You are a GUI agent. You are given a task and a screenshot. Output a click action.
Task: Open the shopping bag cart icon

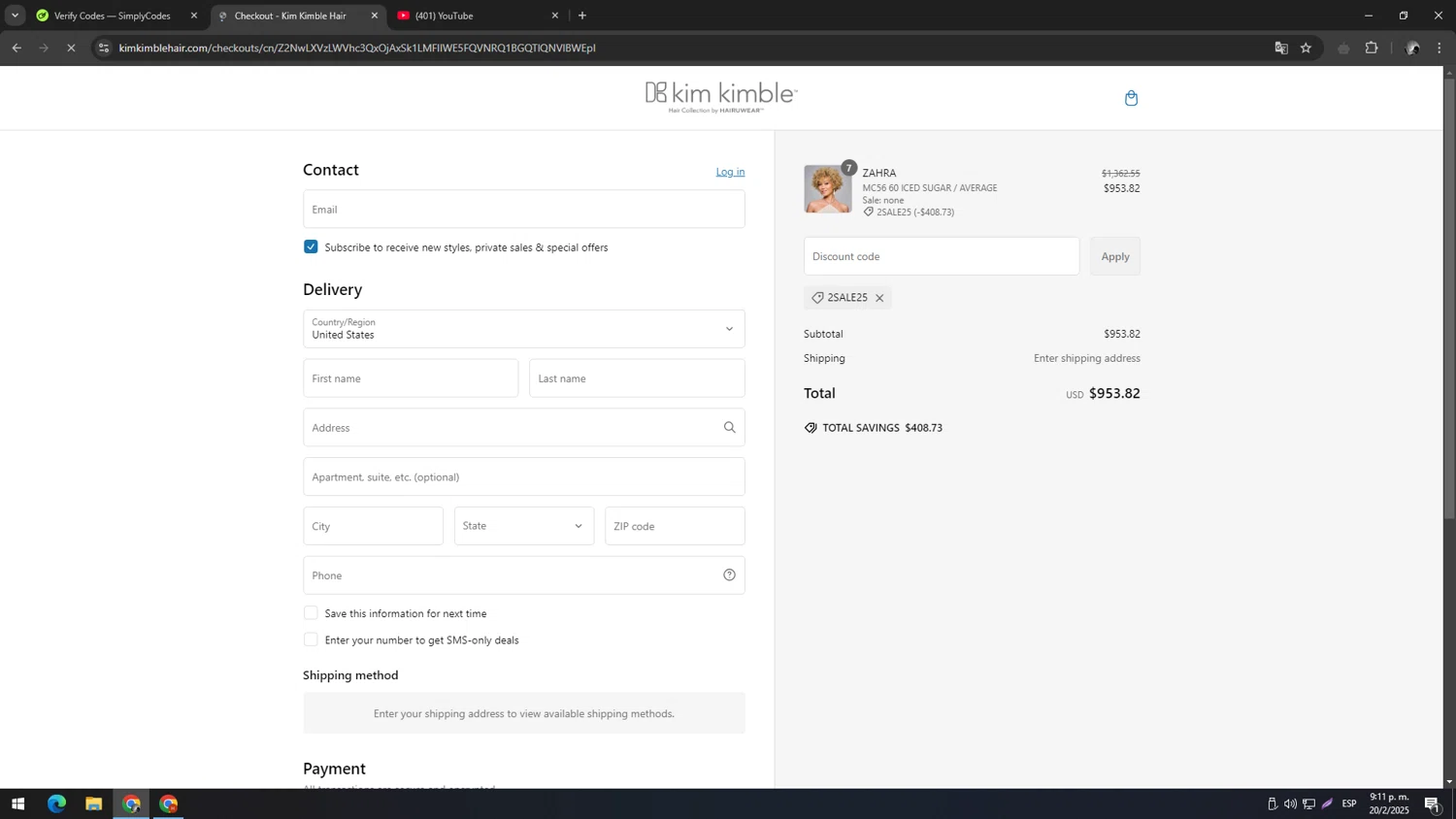pyautogui.click(x=1131, y=98)
